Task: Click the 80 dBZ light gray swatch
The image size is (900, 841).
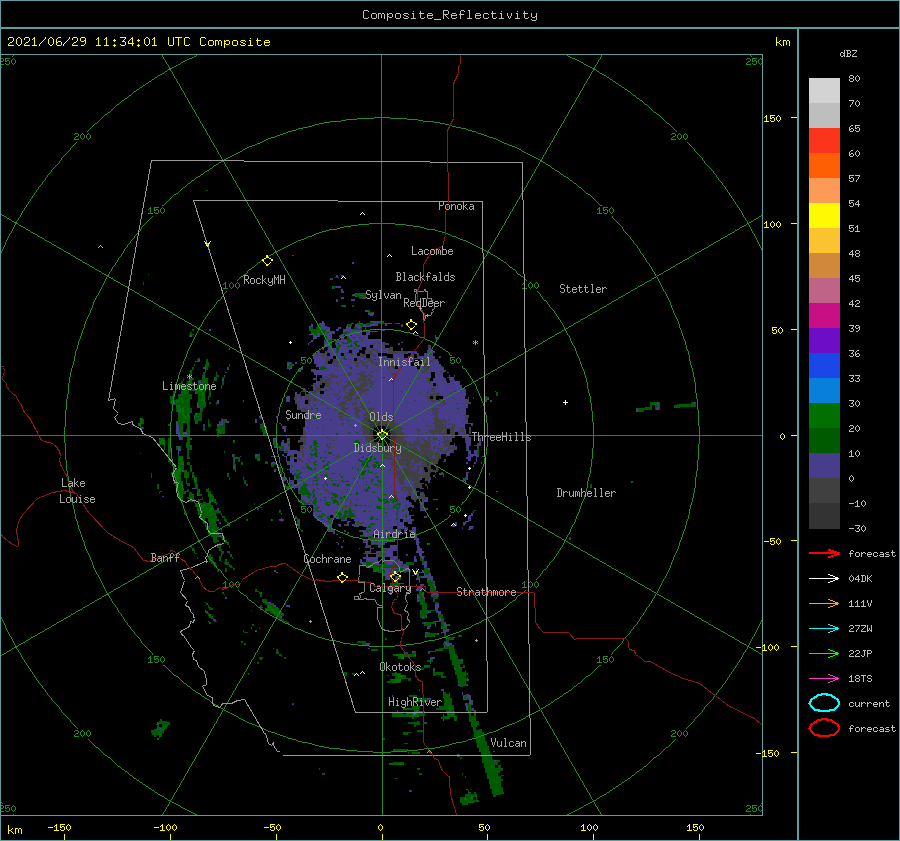Action: (824, 91)
